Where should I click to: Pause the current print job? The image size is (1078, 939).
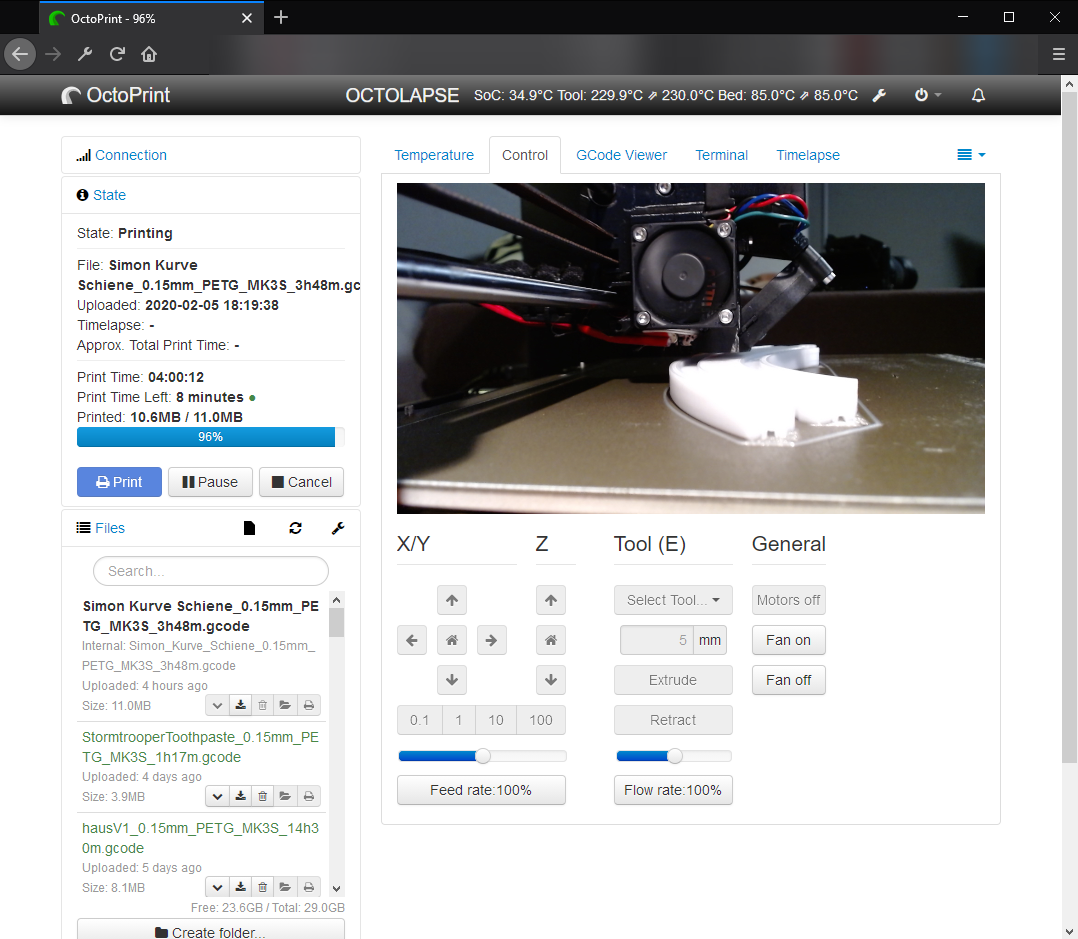210,482
